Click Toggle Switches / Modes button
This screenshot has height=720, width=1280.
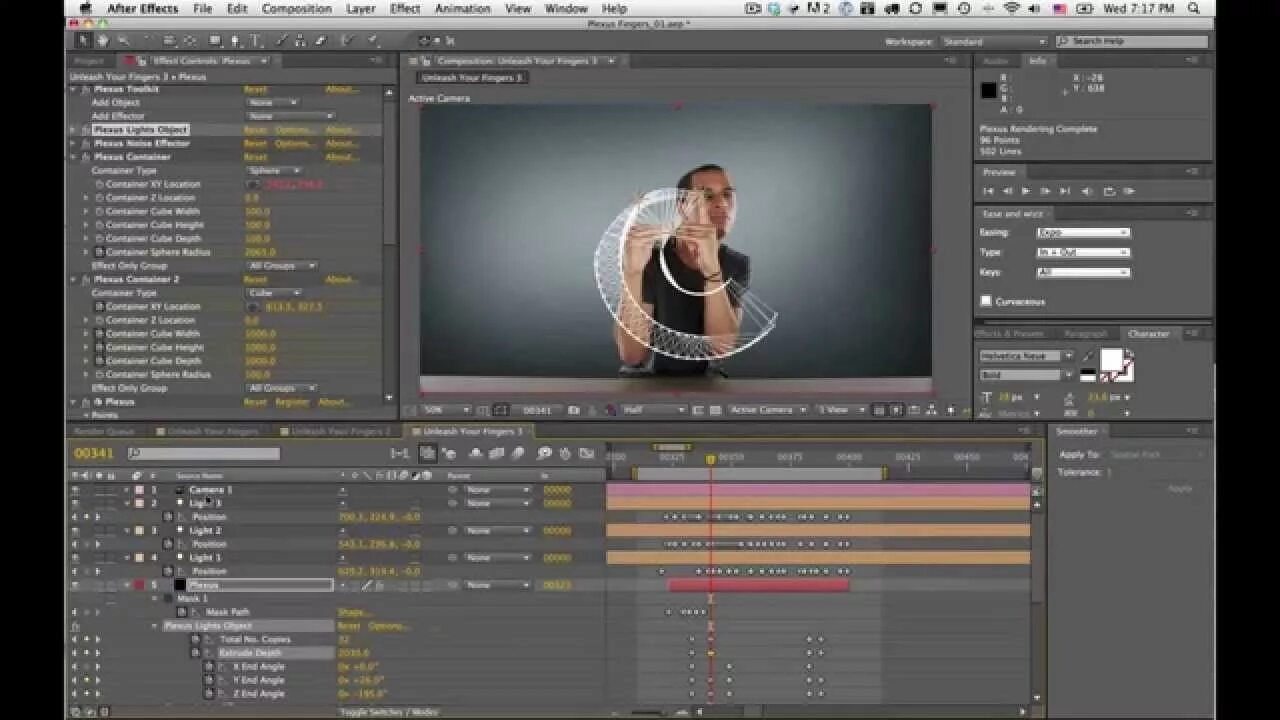click(389, 712)
